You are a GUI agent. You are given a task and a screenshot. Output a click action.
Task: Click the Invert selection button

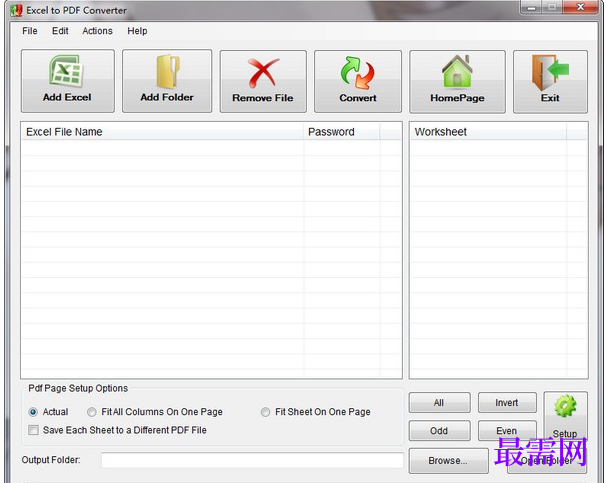pyautogui.click(x=507, y=403)
